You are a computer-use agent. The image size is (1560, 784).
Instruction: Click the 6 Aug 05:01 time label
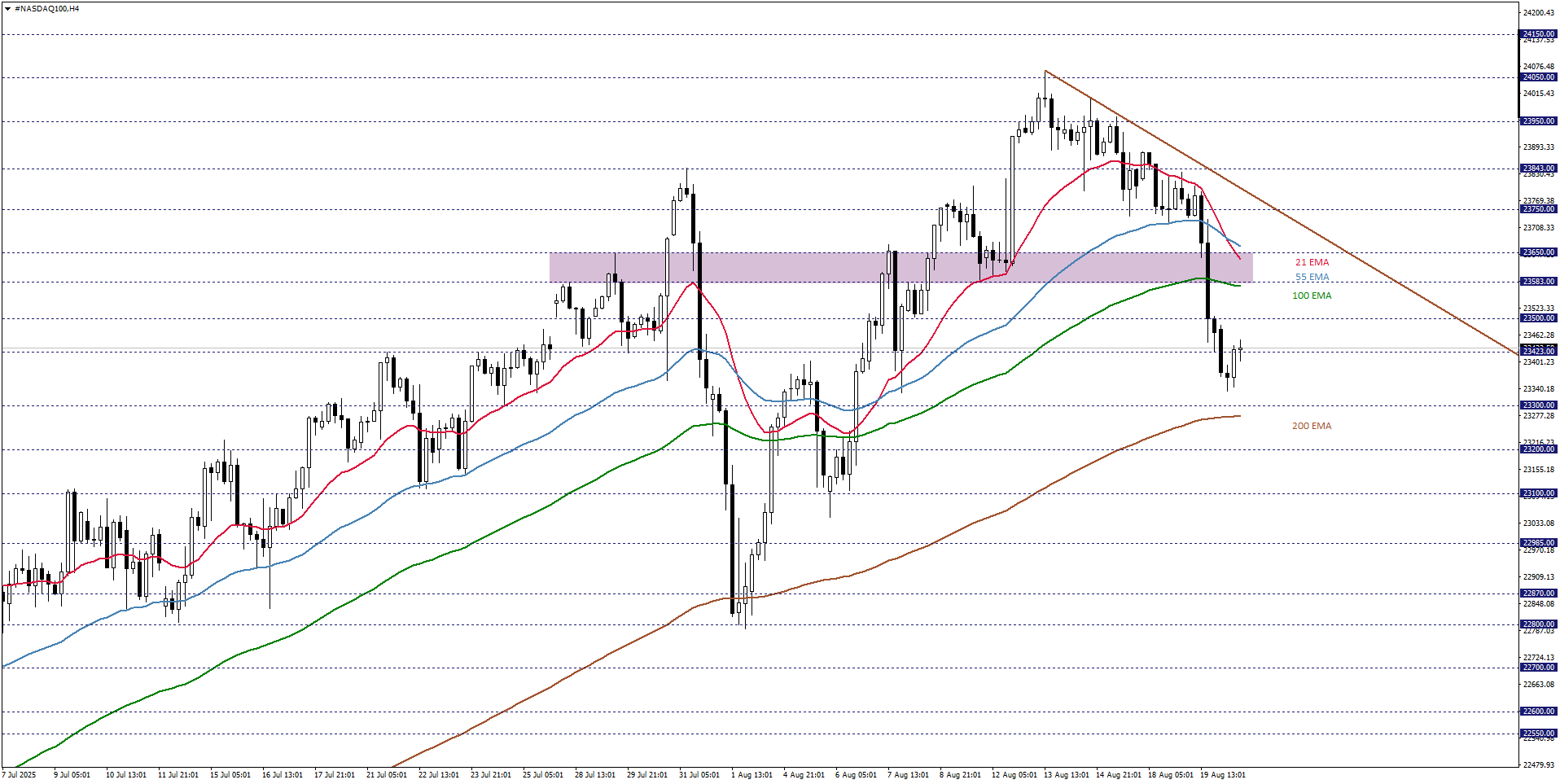point(856,775)
